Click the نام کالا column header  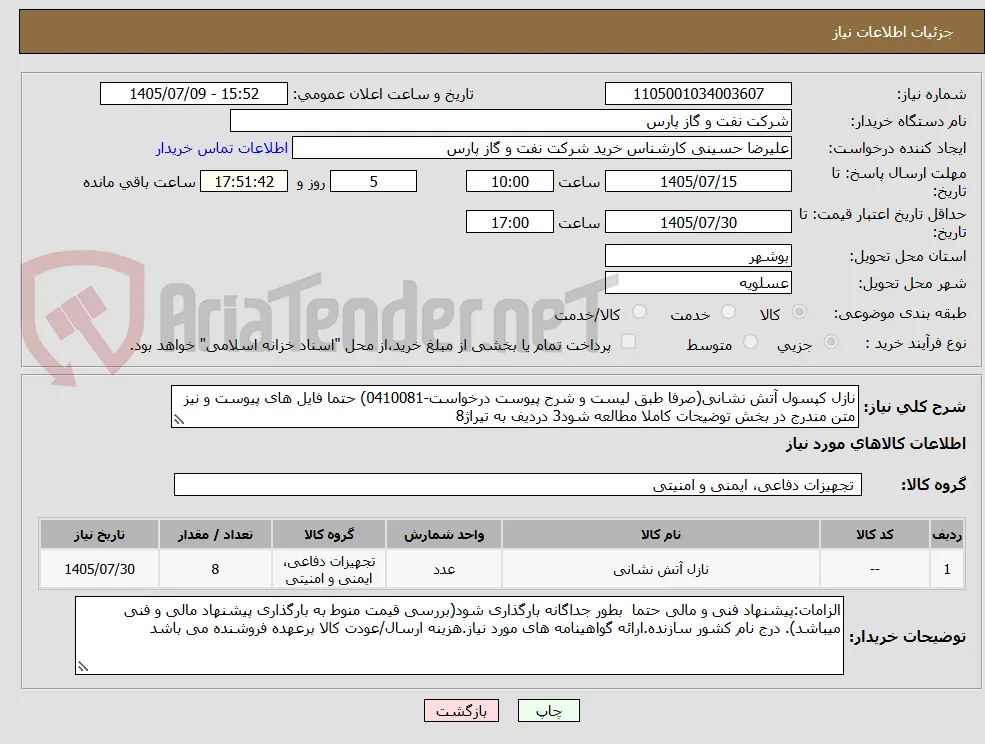(661, 534)
